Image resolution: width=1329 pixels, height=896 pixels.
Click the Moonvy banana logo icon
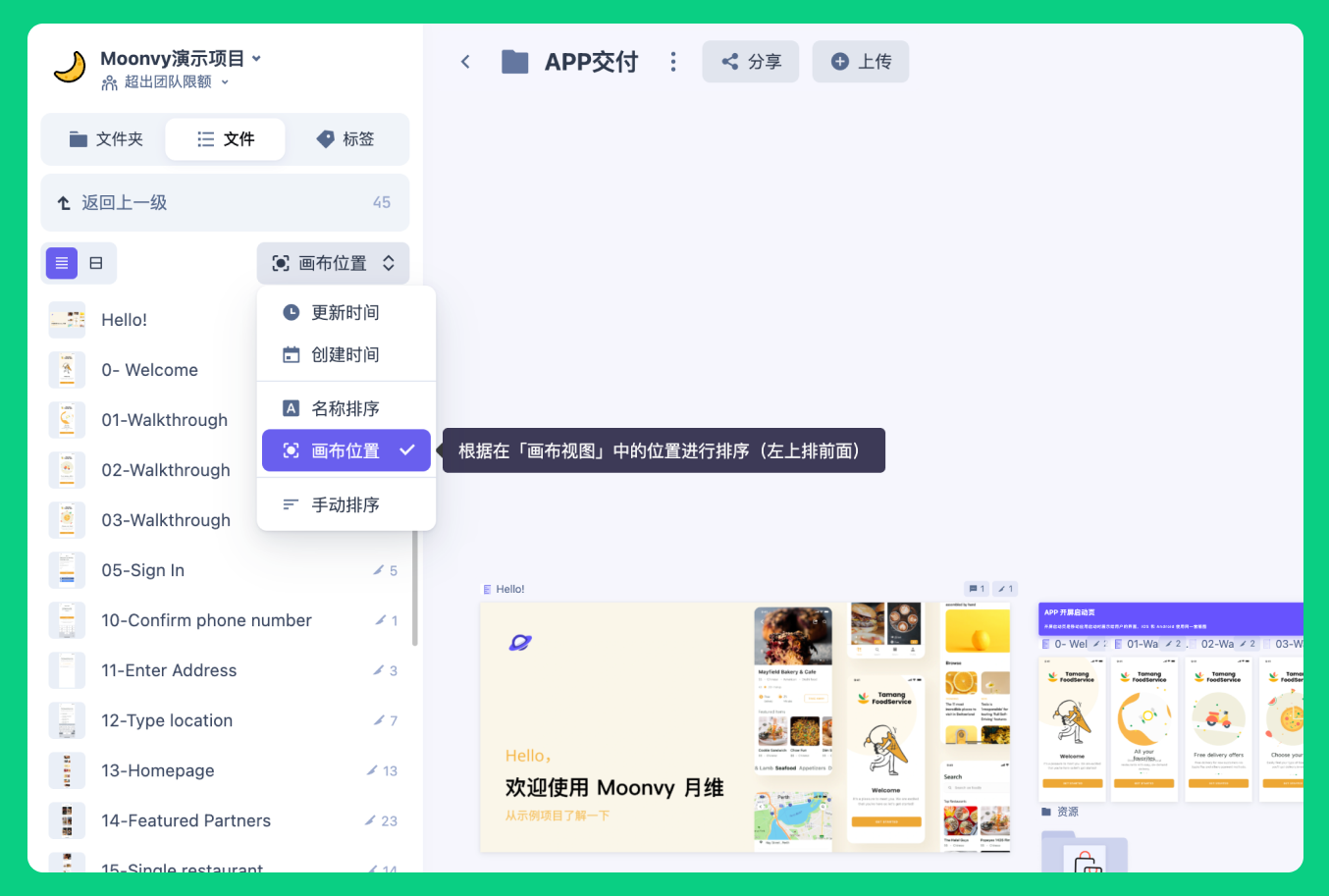[x=70, y=68]
